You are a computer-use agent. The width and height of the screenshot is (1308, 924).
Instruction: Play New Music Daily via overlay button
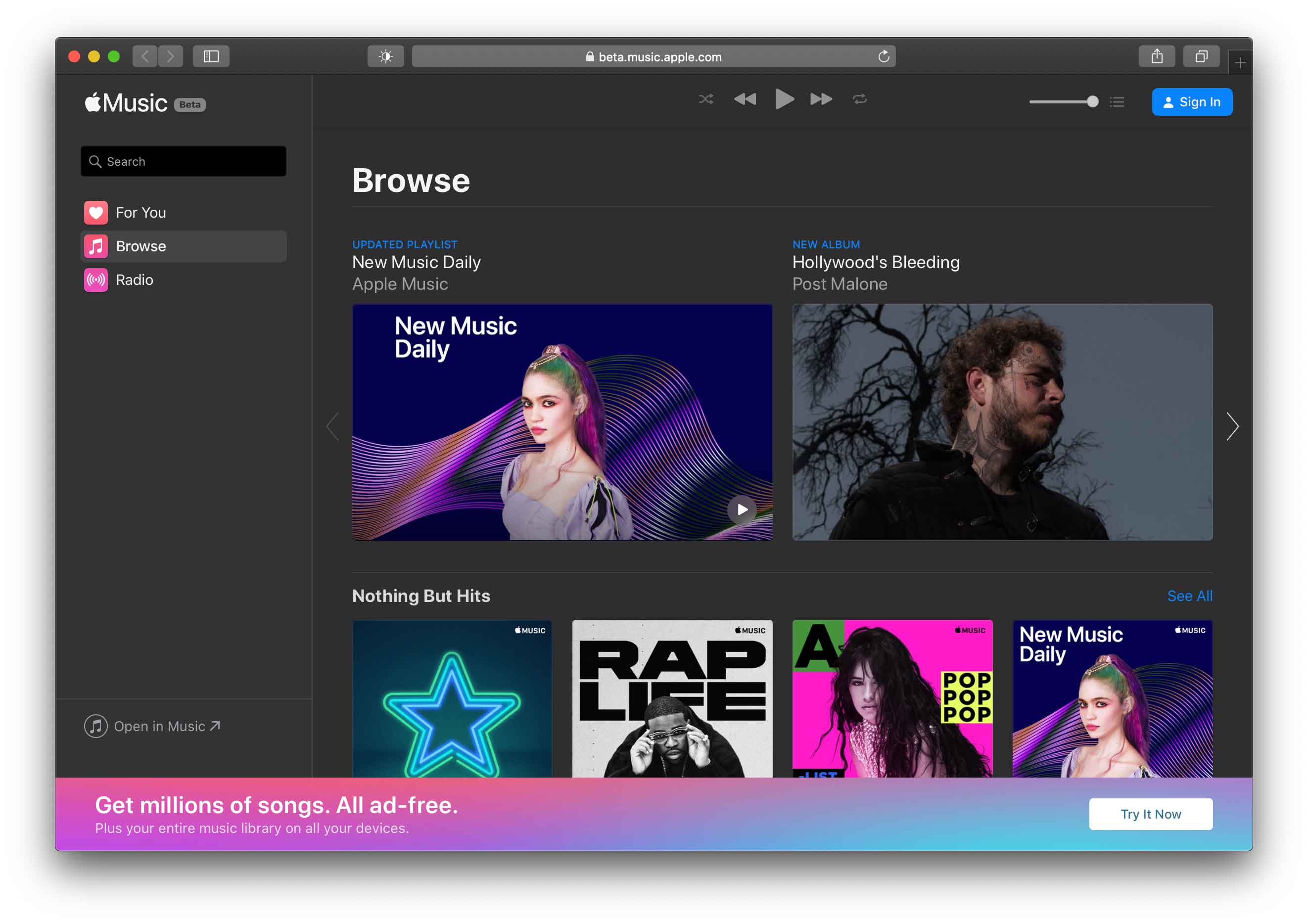point(742,509)
